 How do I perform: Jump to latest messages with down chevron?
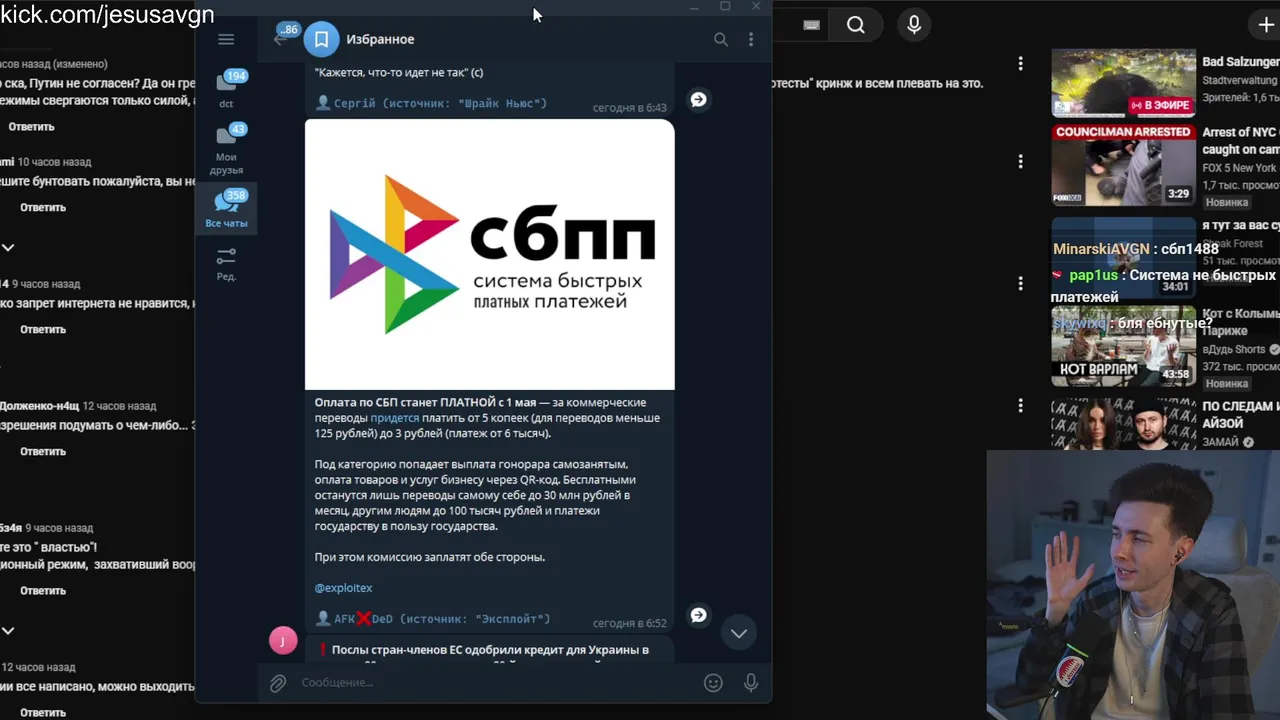click(739, 633)
